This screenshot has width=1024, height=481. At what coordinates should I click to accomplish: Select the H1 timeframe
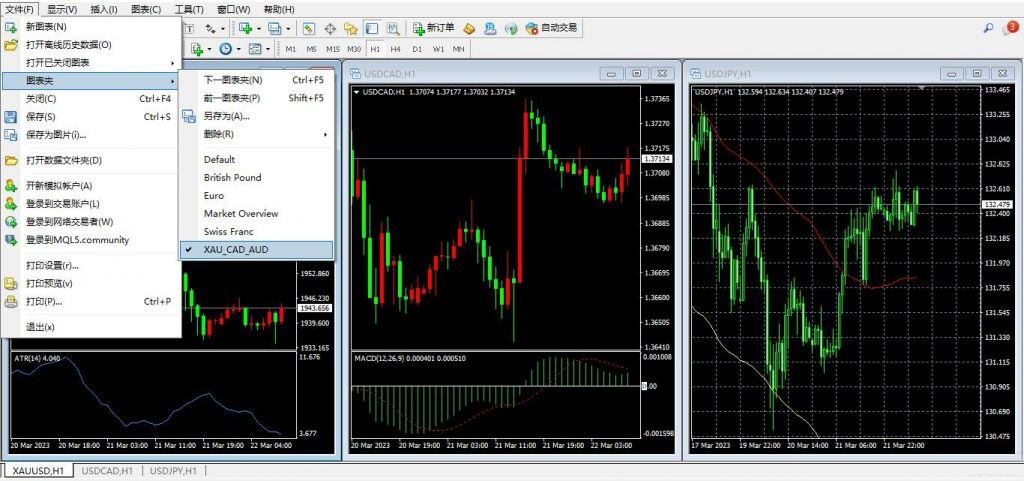pyautogui.click(x=375, y=49)
